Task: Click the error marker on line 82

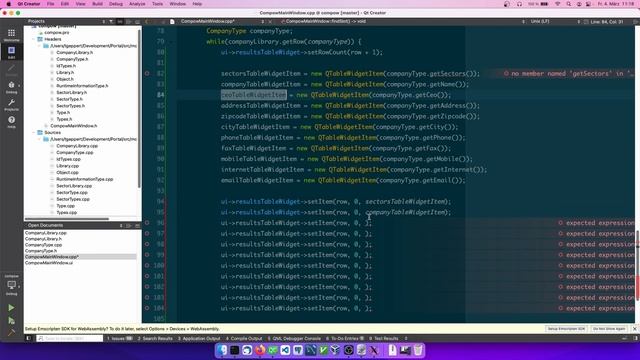Action: [x=147, y=74]
